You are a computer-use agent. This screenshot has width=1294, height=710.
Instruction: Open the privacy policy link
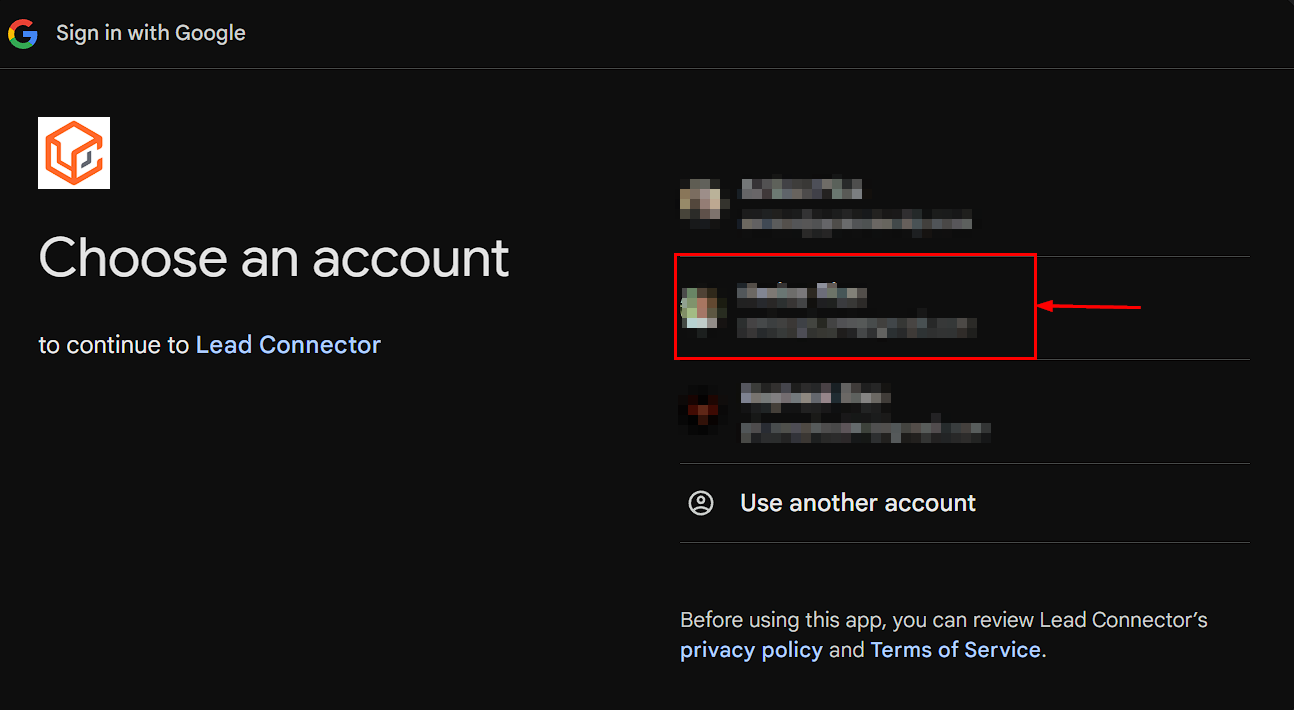[x=751, y=649]
